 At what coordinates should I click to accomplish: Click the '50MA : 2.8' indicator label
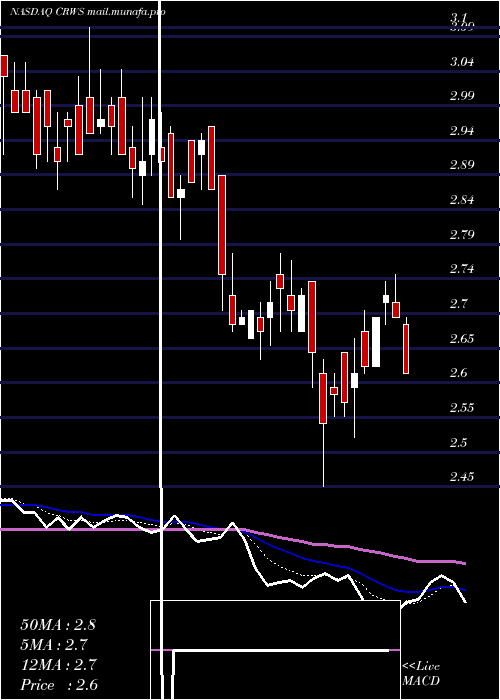pyautogui.click(x=58, y=625)
